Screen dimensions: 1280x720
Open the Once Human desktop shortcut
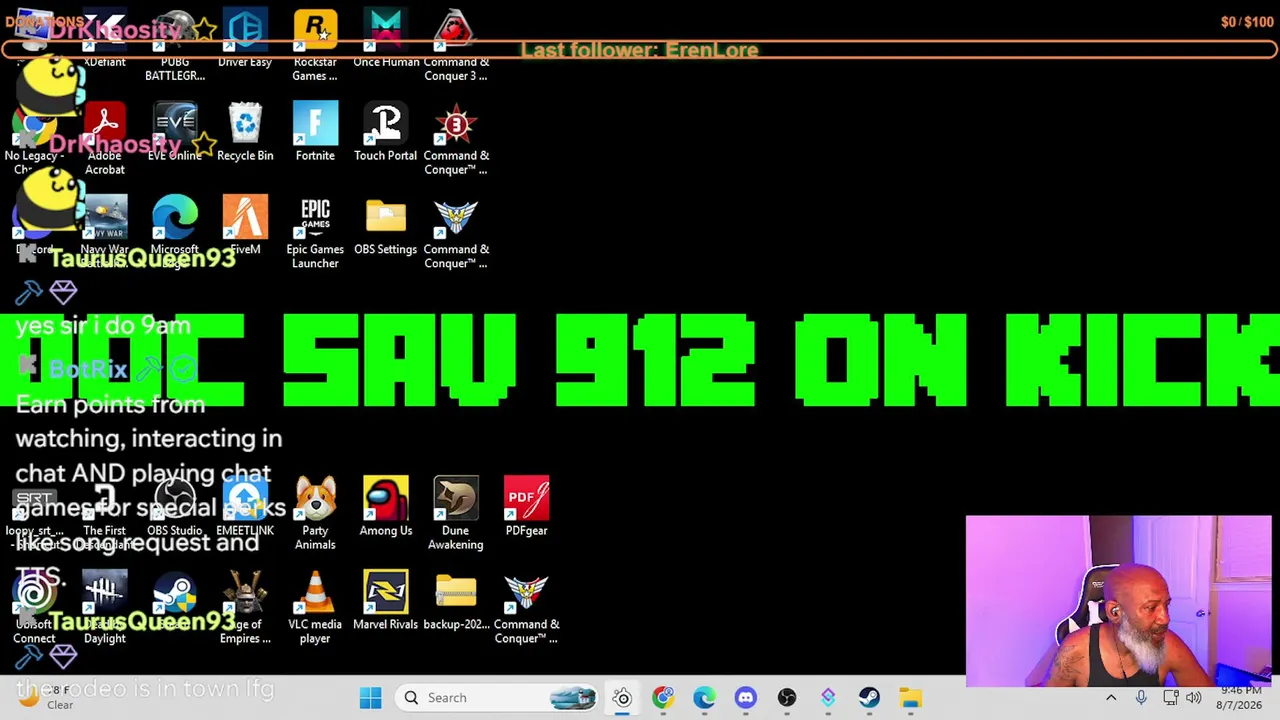tap(386, 40)
